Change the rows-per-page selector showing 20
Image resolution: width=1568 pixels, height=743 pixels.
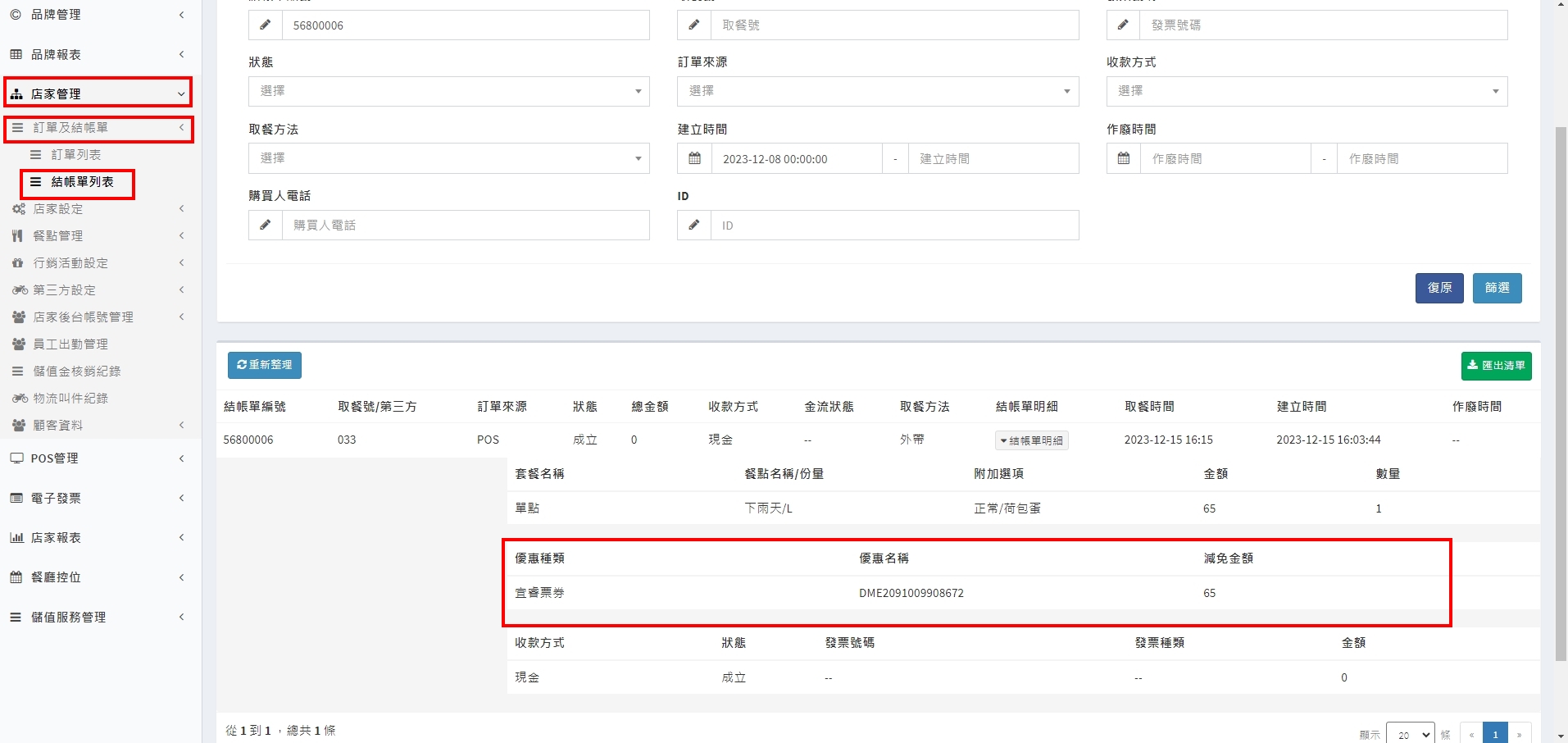tap(1410, 734)
